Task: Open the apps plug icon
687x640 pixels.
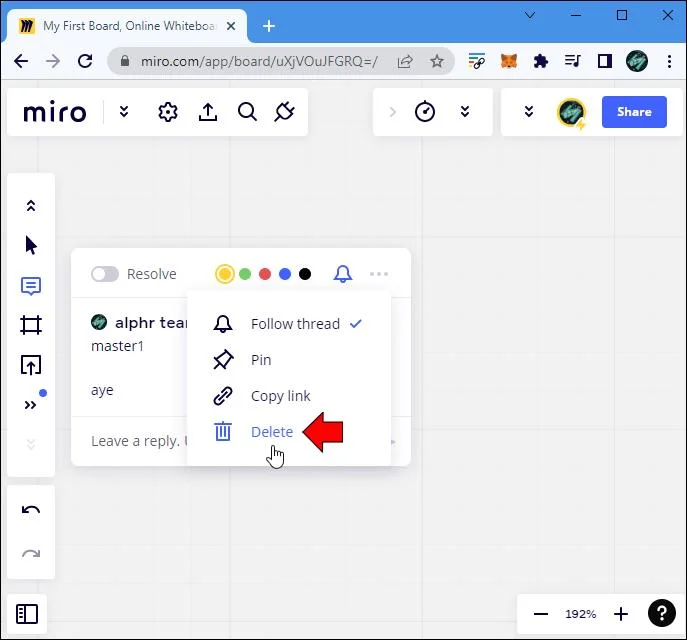Action: click(x=284, y=112)
